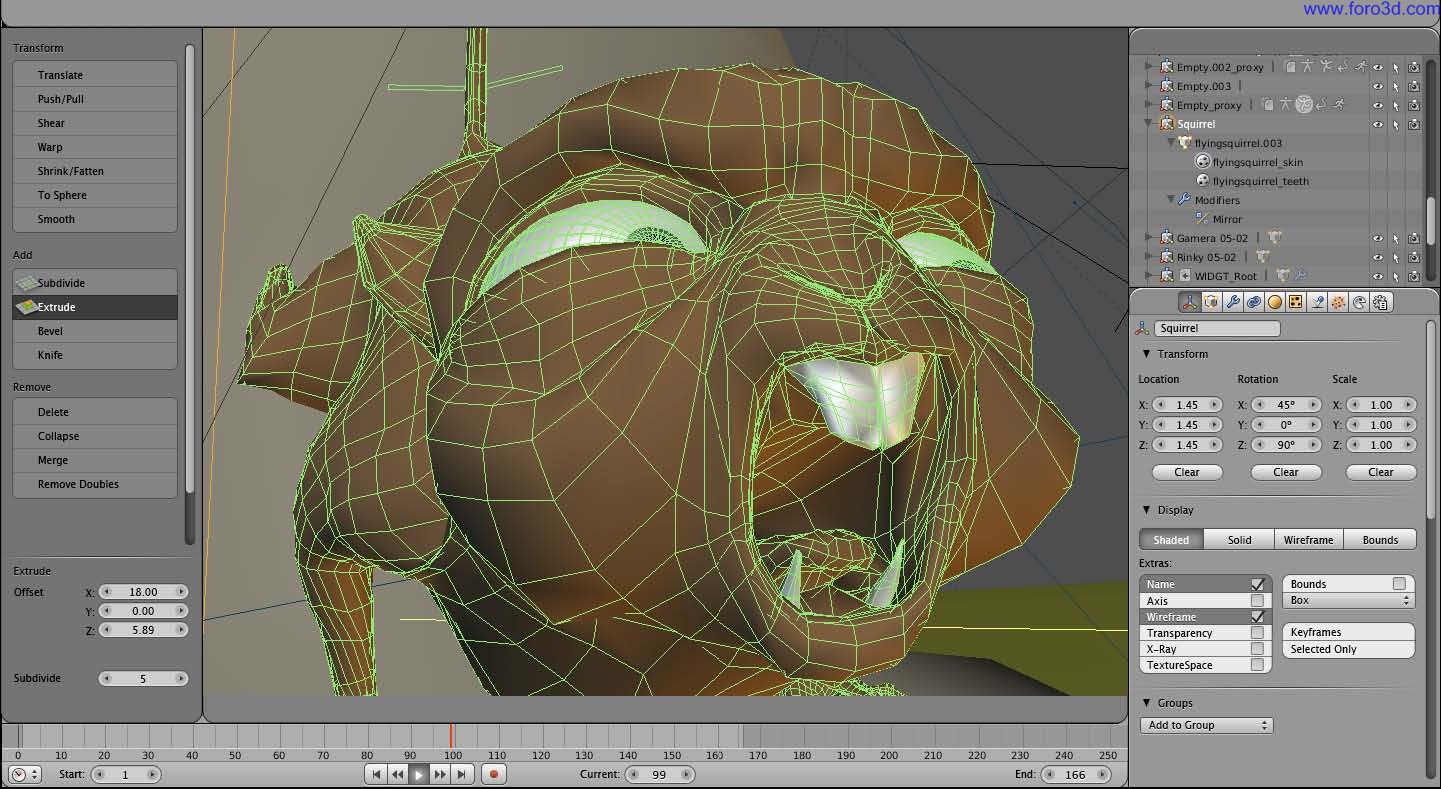Click the red record button in timeline
This screenshot has width=1441, height=789.
coord(493,774)
